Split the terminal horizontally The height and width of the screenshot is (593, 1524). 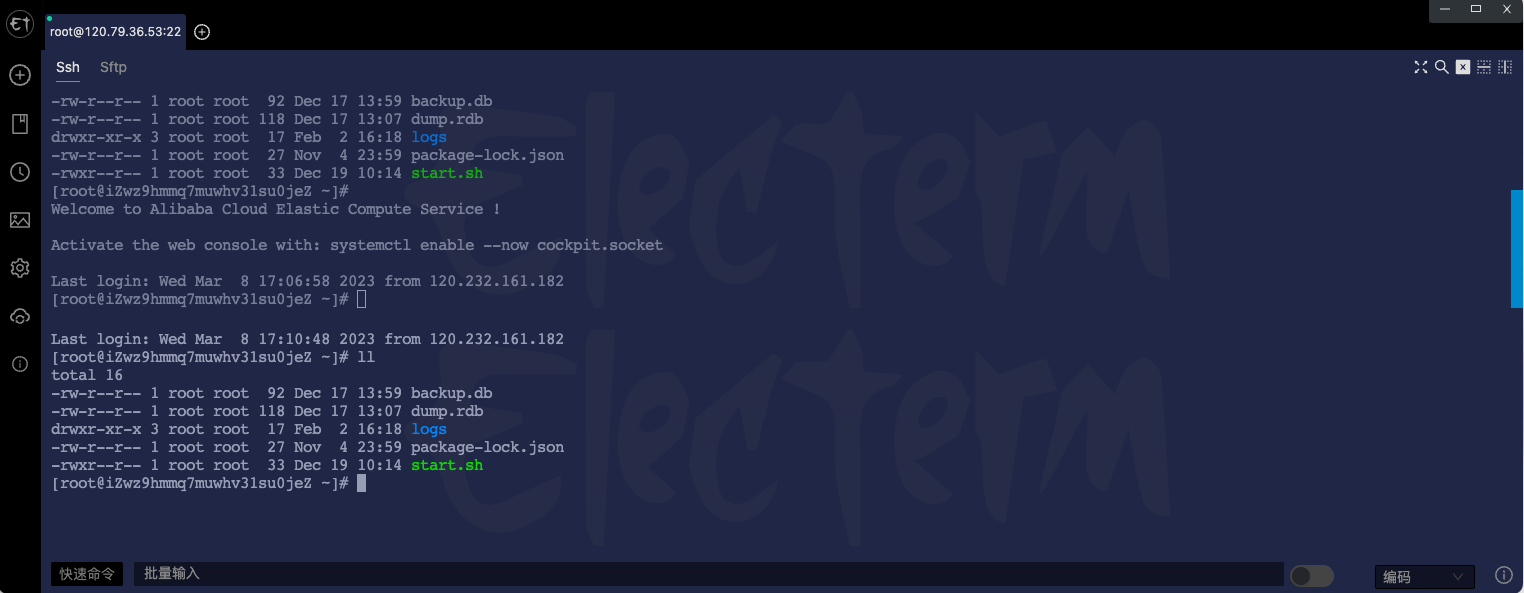pyautogui.click(x=1484, y=67)
